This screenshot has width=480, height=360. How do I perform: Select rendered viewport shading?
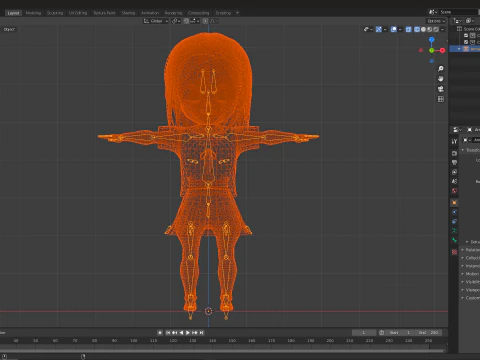click(436, 29)
